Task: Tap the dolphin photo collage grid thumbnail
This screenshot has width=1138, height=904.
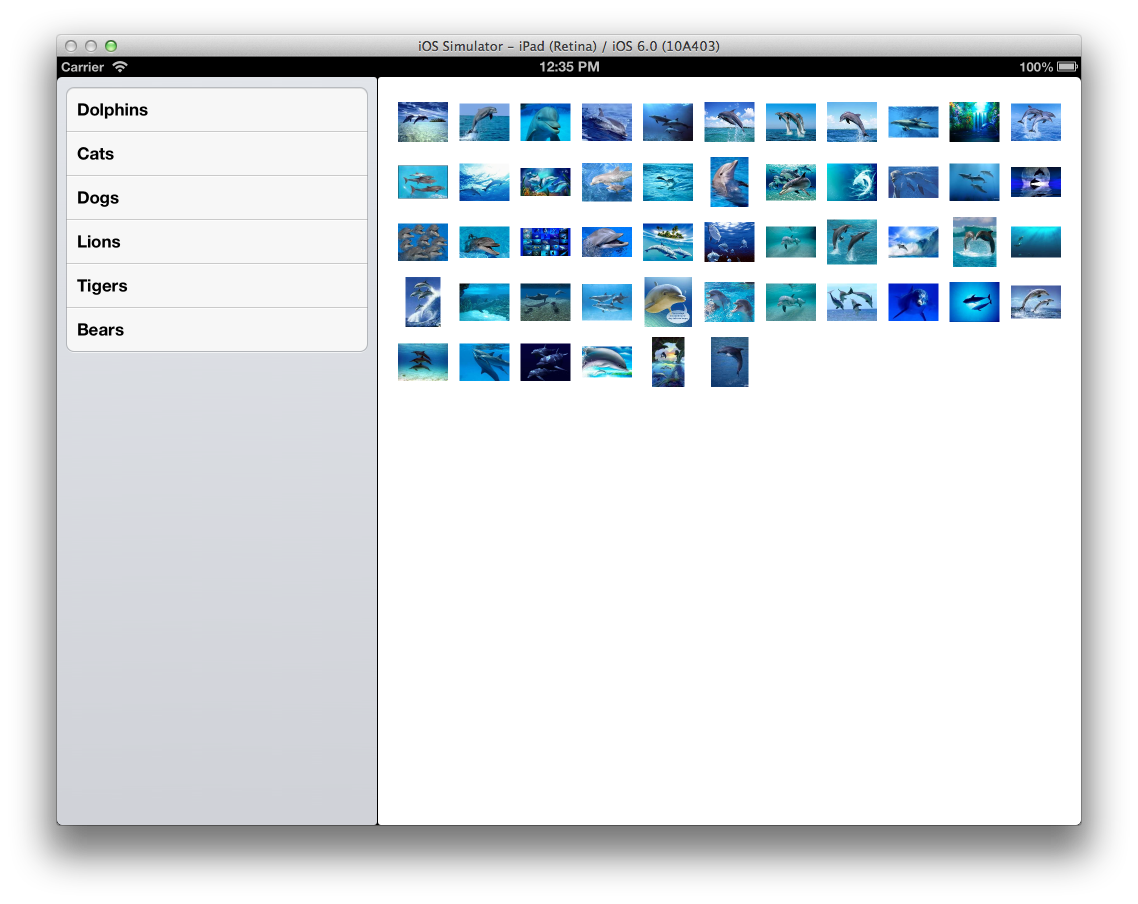Action: [x=545, y=242]
